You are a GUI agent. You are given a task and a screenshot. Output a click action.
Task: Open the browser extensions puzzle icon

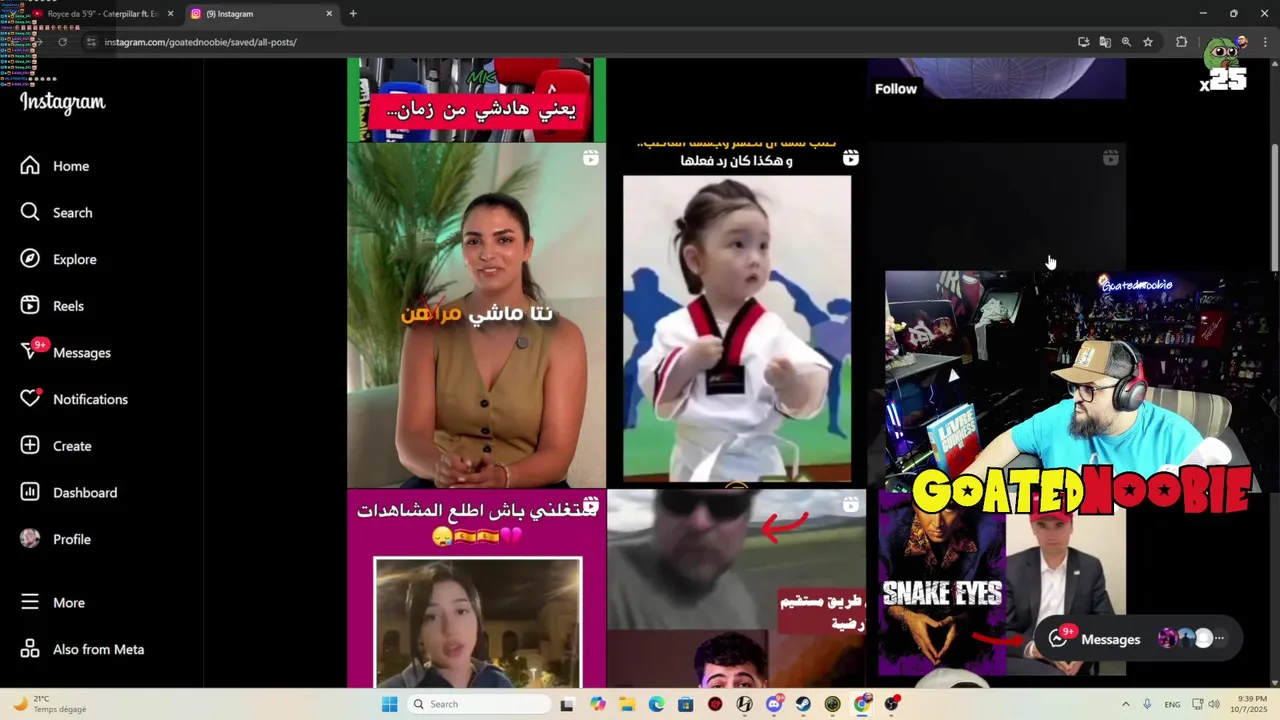(1181, 42)
